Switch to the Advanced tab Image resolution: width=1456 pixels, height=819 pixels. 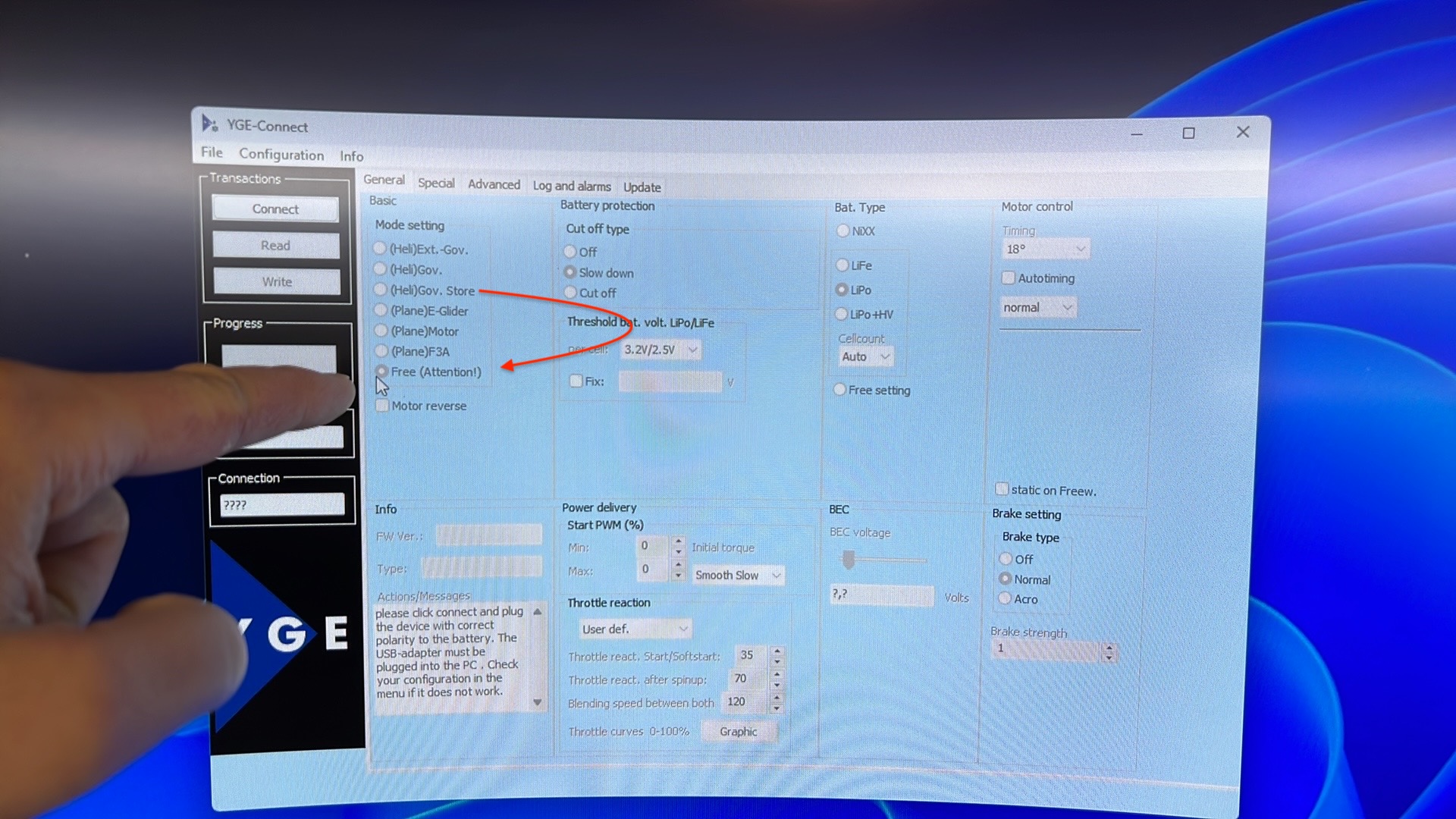pyautogui.click(x=494, y=184)
